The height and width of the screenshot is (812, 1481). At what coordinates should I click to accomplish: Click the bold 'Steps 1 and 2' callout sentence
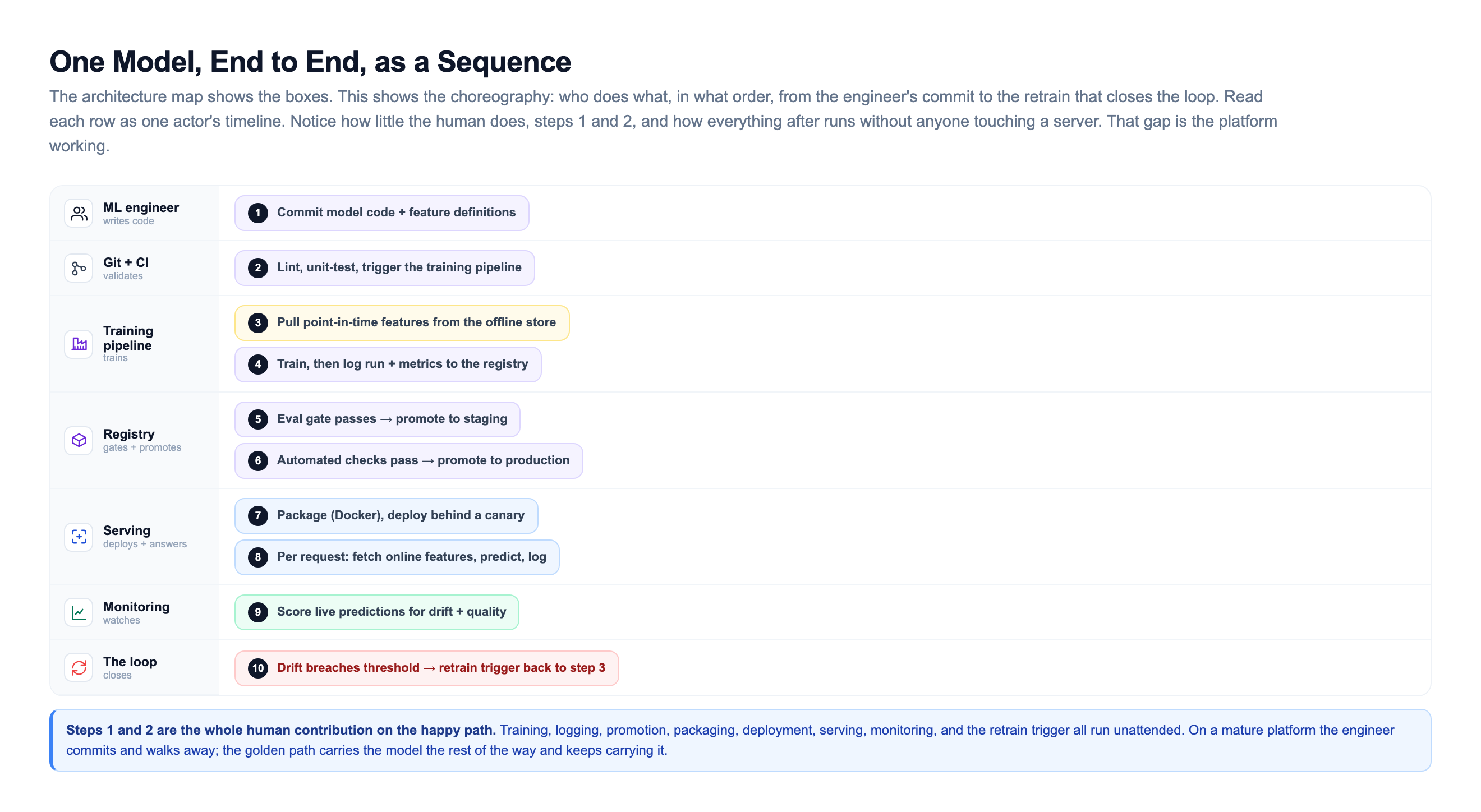click(280, 730)
